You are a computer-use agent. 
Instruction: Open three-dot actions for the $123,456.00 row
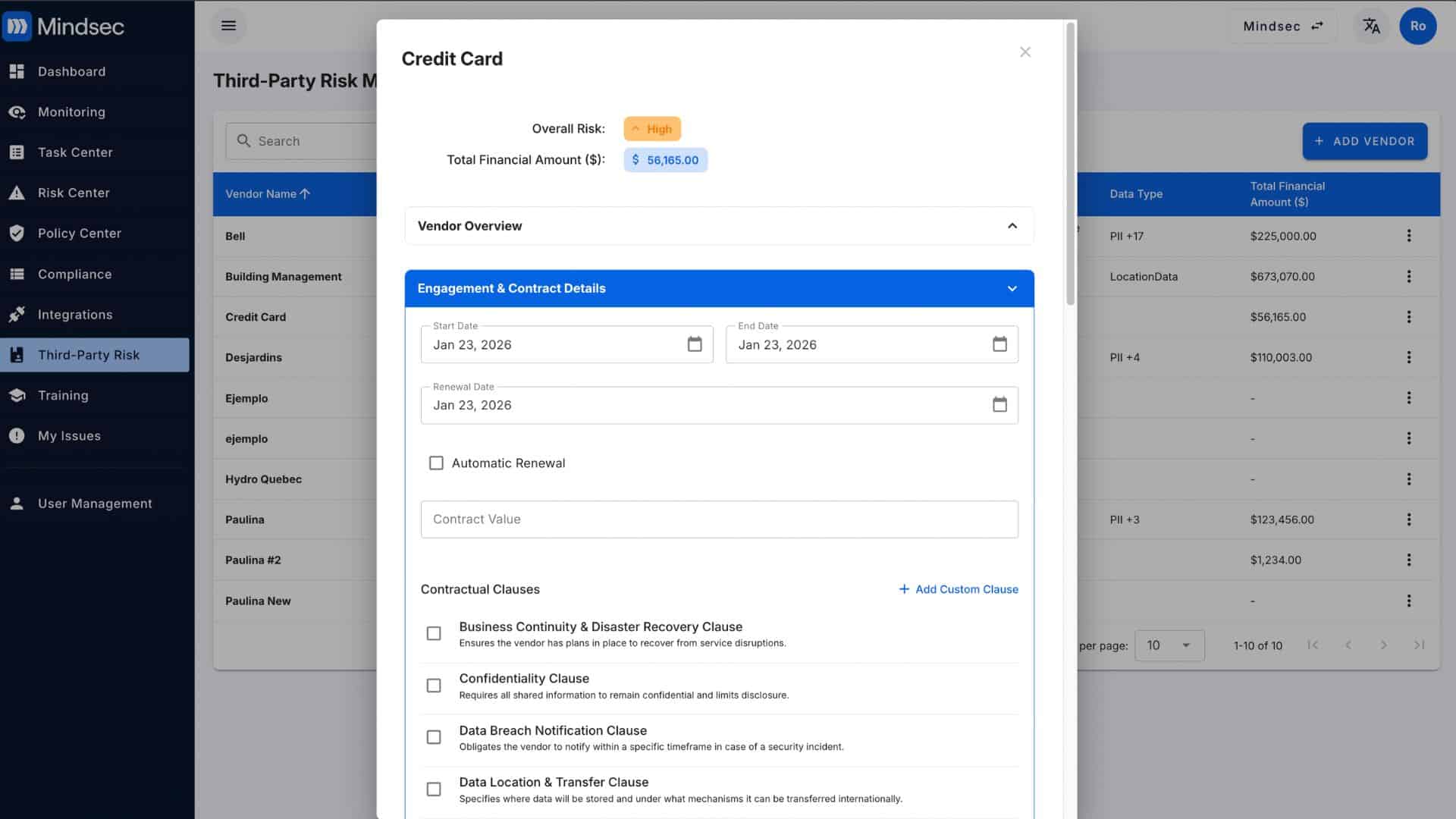tap(1408, 519)
